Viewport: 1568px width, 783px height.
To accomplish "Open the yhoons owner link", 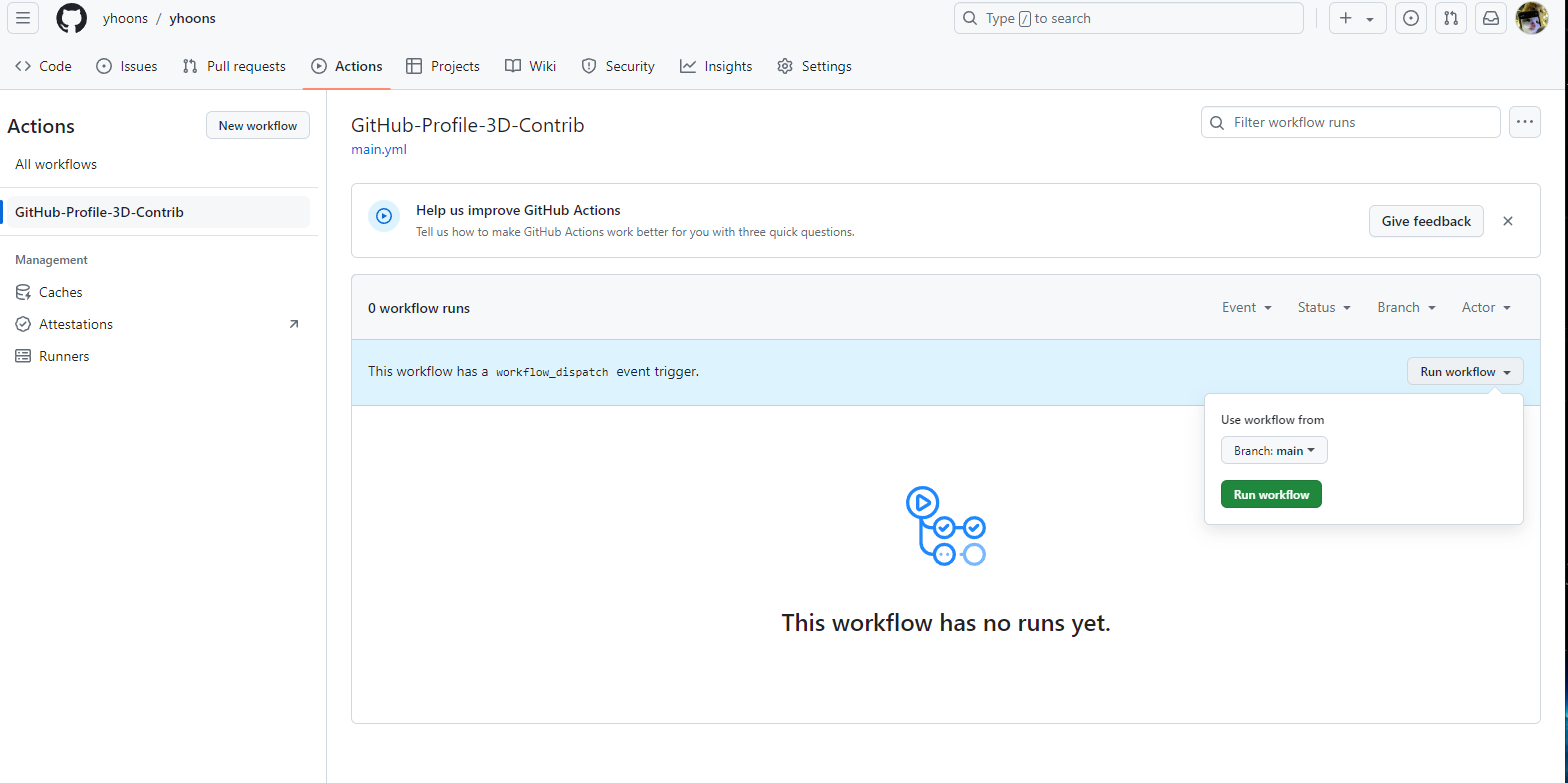I will point(124,18).
